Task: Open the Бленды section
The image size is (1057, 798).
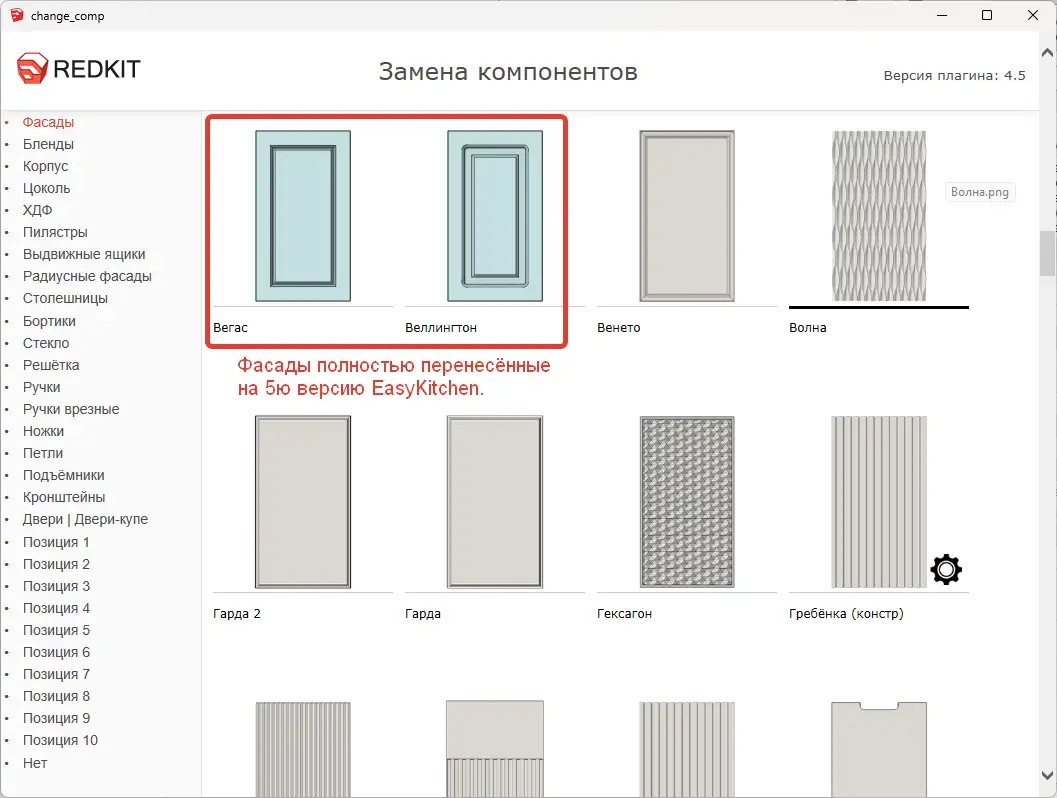Action: click(x=49, y=144)
